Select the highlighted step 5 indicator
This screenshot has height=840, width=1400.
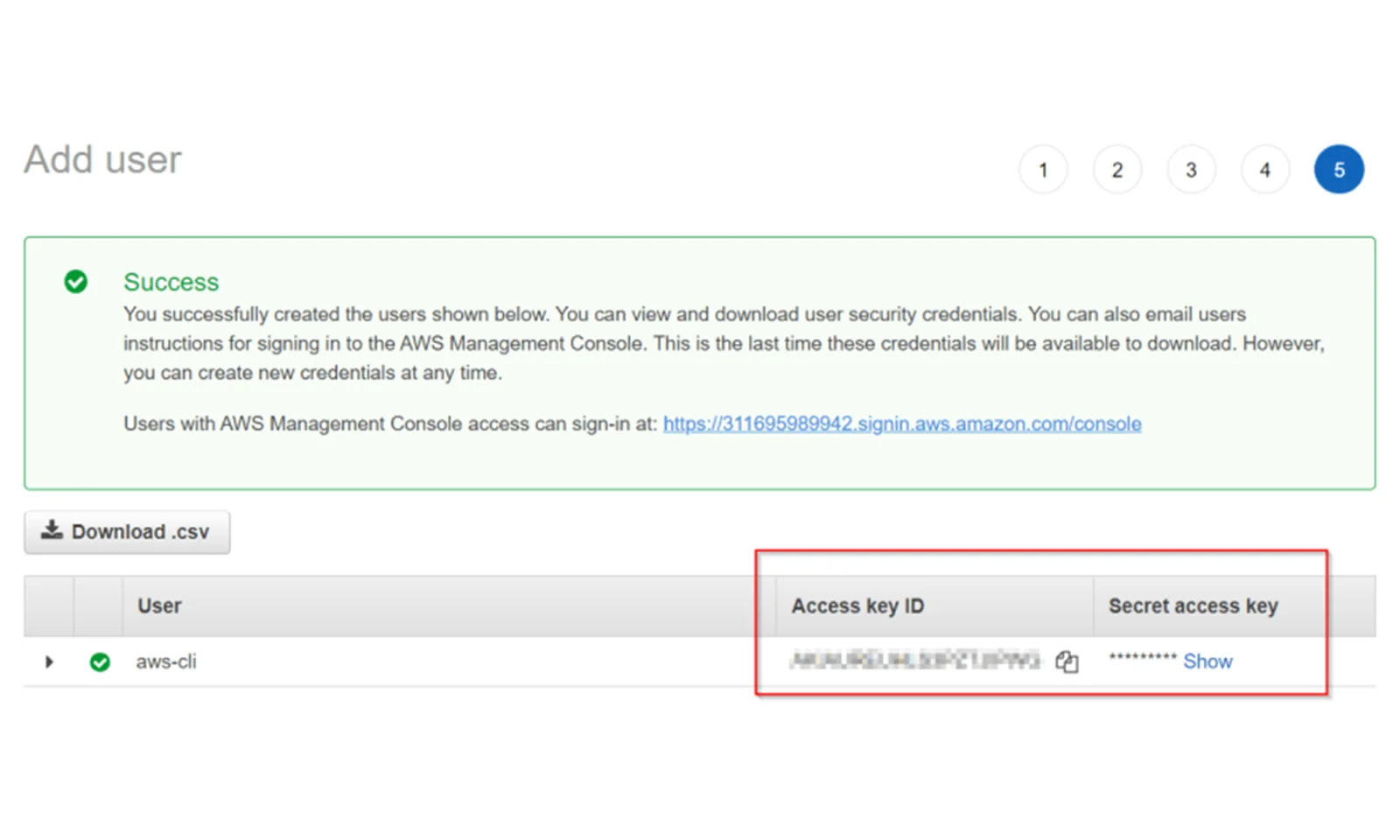pos(1339,169)
